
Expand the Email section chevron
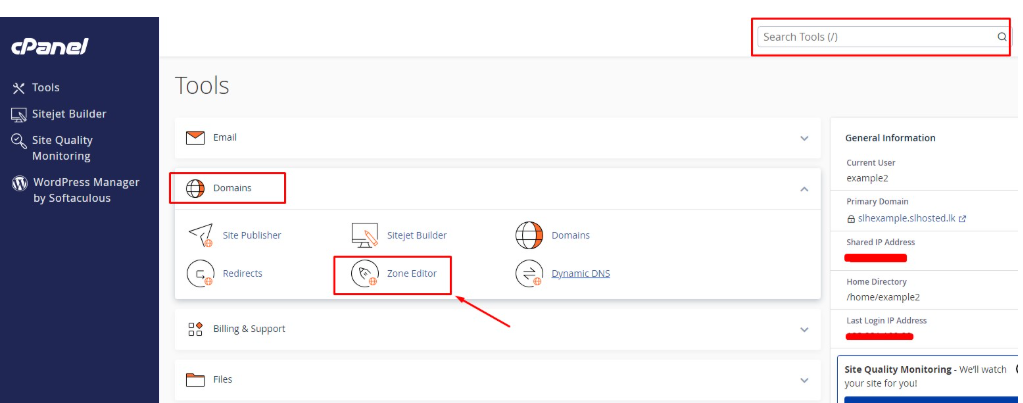coord(804,138)
